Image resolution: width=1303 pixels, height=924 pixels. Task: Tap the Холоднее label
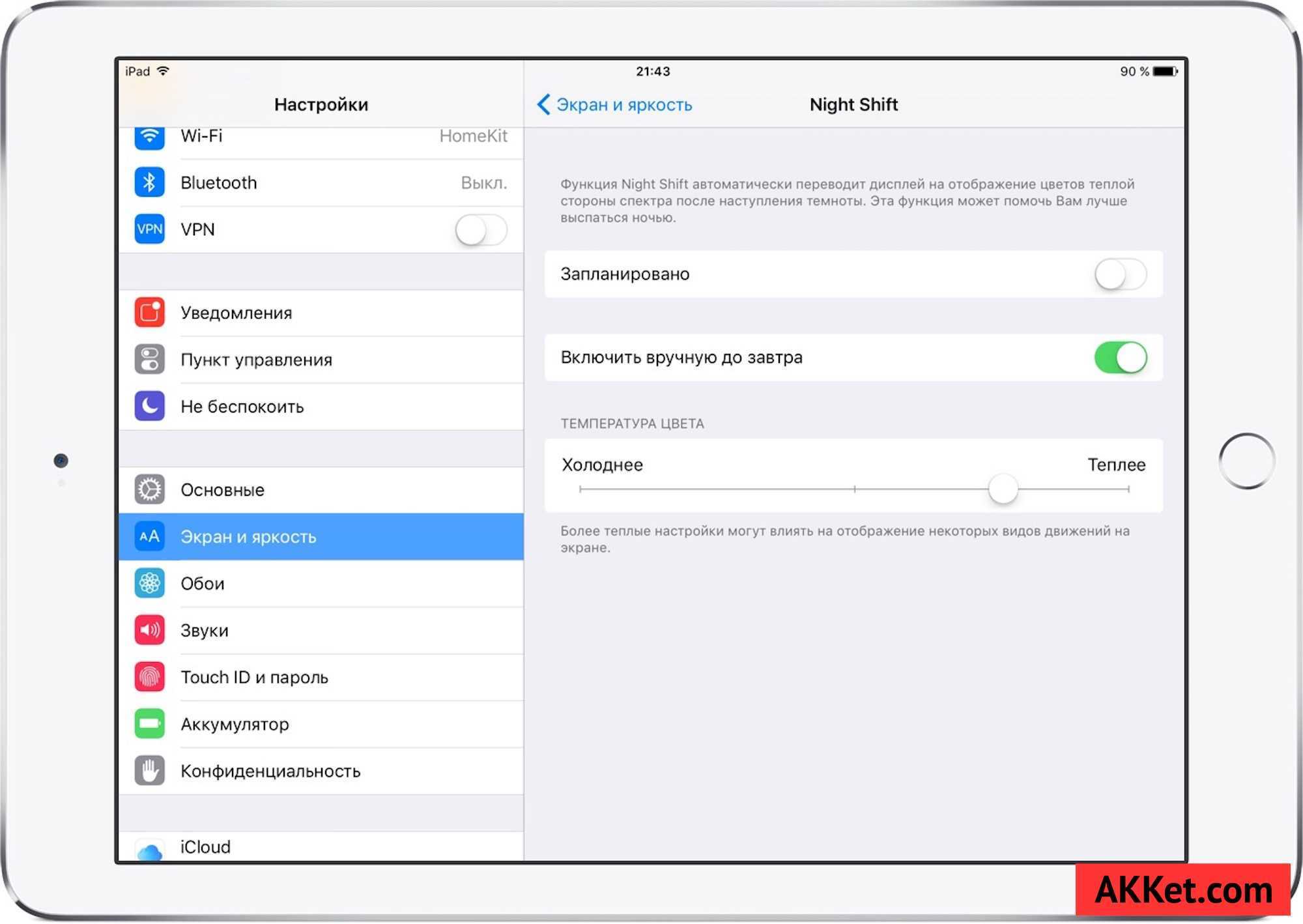point(602,465)
